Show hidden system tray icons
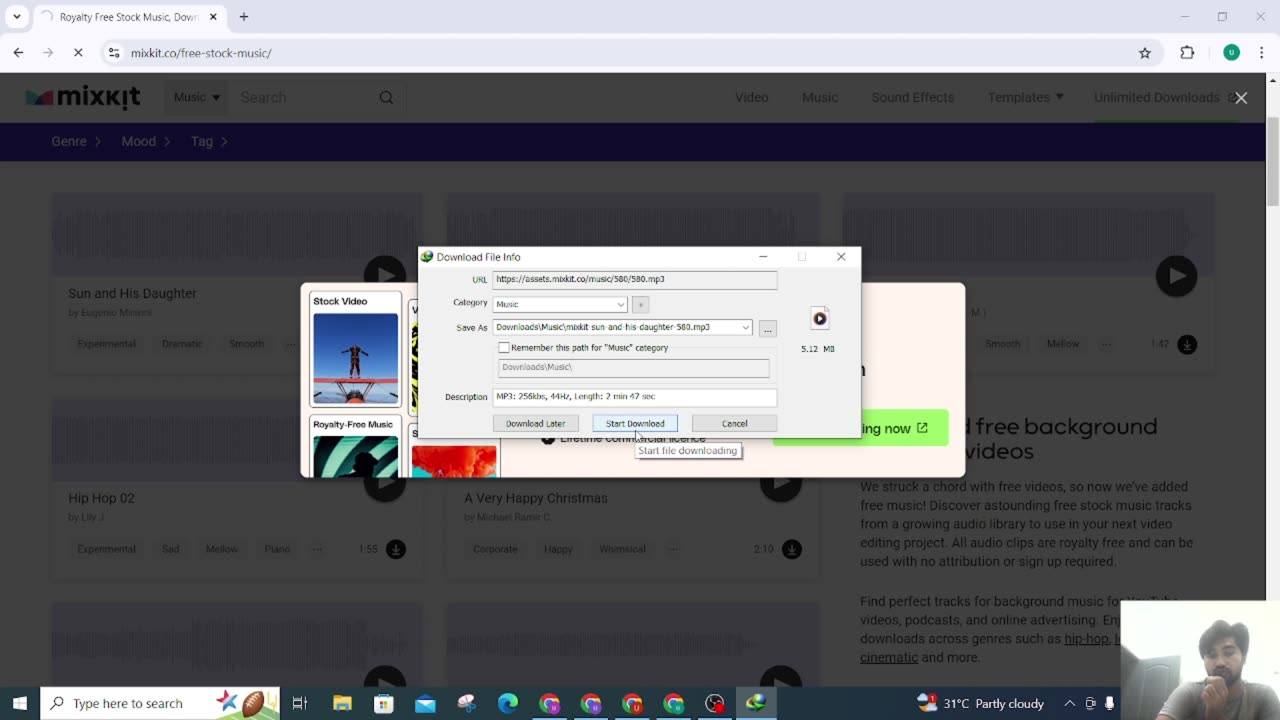1280x720 pixels. pos(1069,703)
